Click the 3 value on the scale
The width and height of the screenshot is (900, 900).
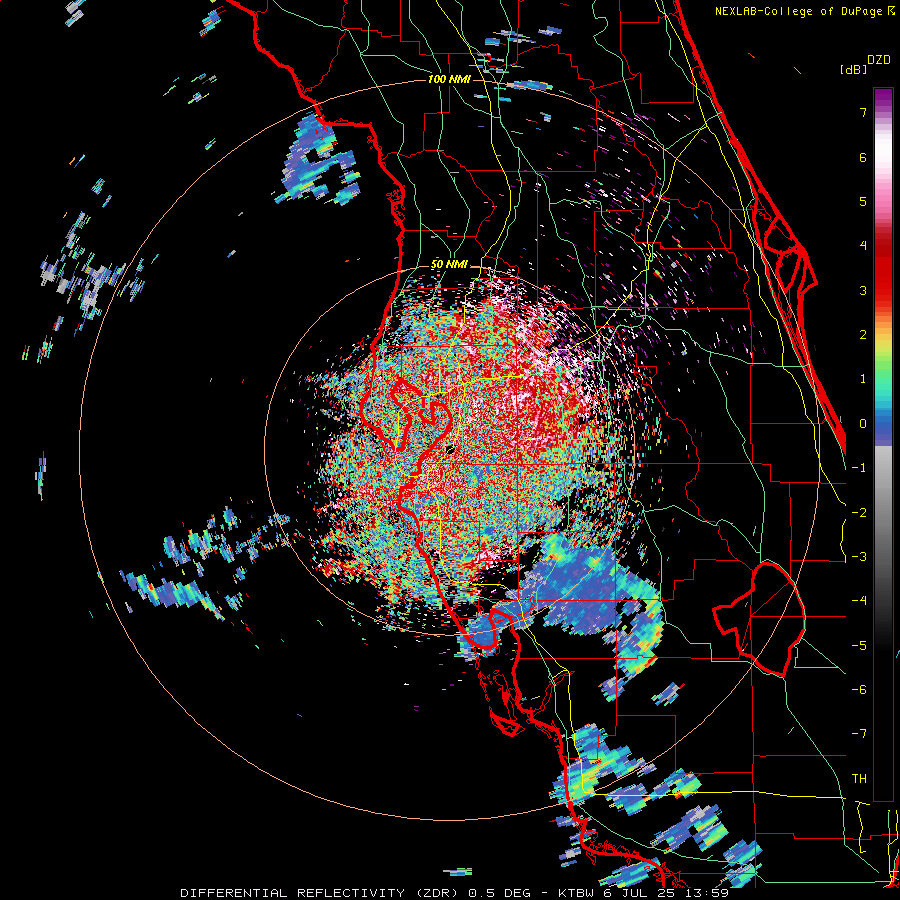863,290
